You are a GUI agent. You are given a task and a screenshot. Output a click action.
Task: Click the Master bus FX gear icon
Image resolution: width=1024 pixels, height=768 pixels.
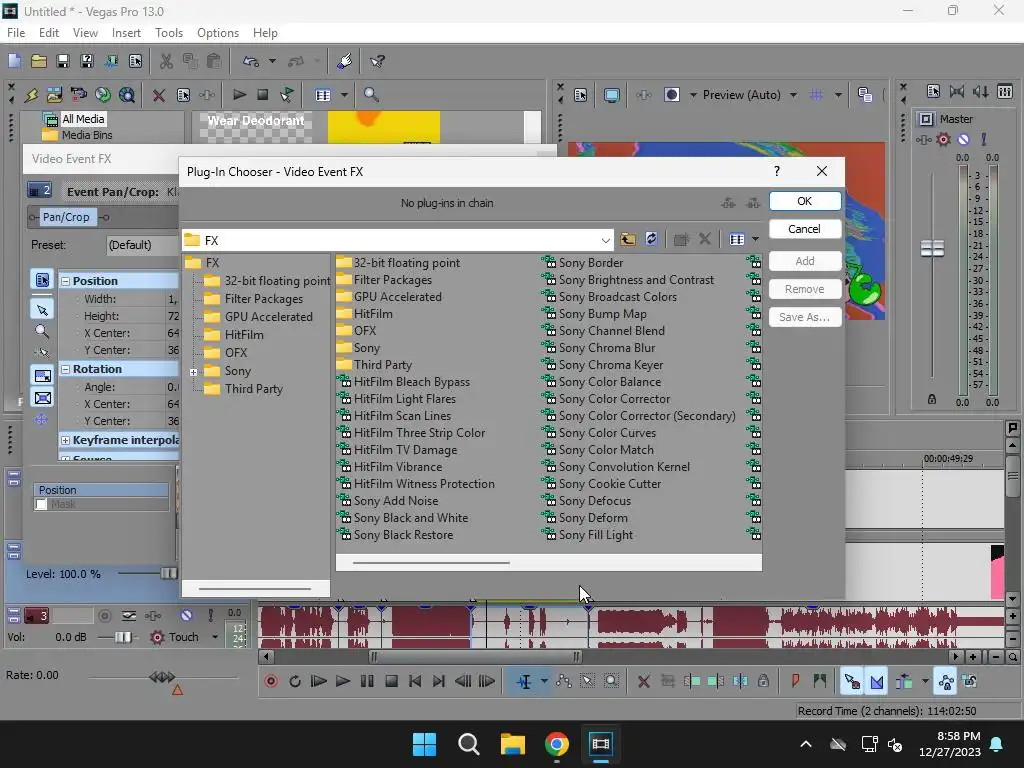point(944,139)
